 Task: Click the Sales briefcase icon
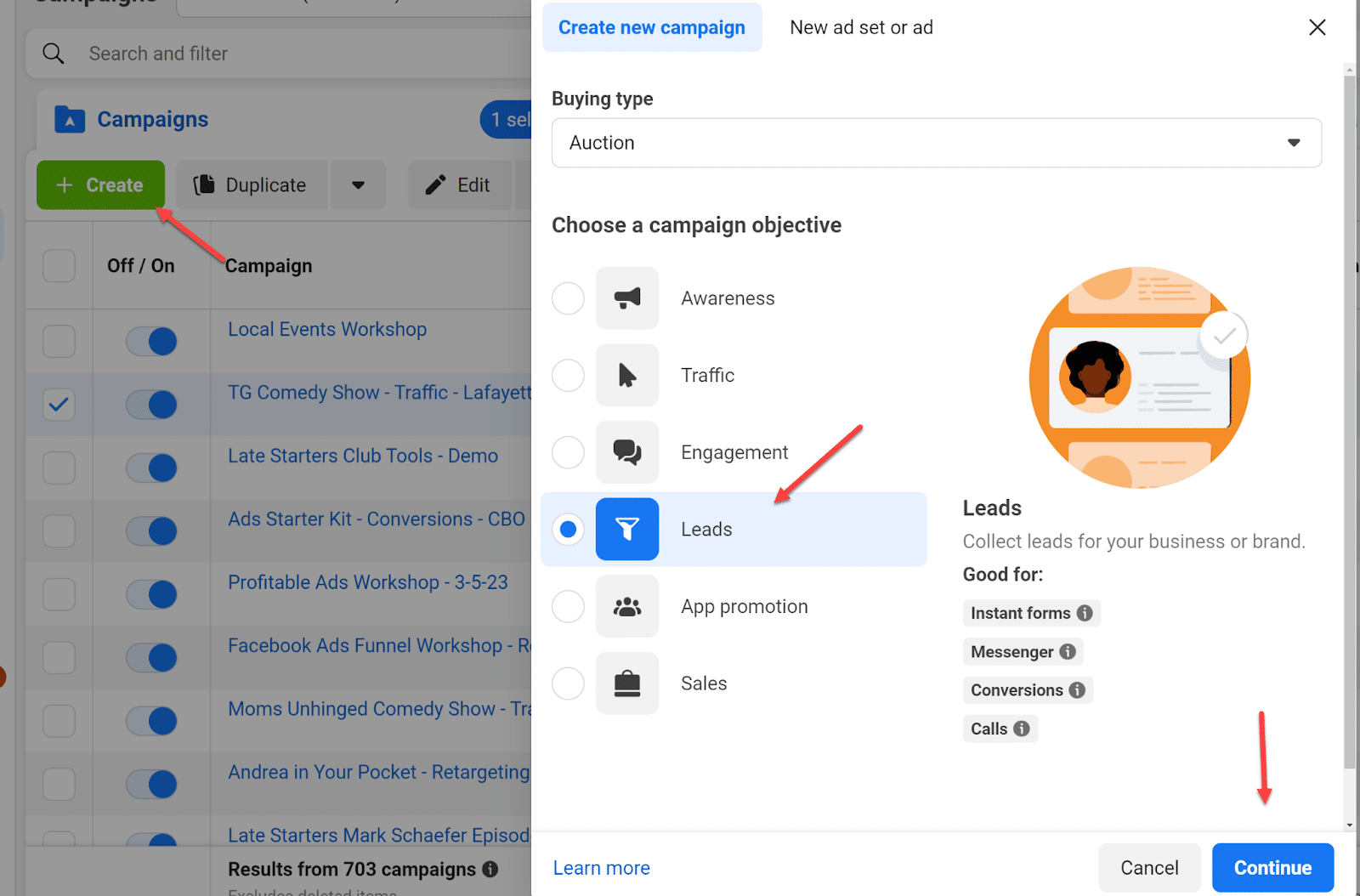(627, 683)
